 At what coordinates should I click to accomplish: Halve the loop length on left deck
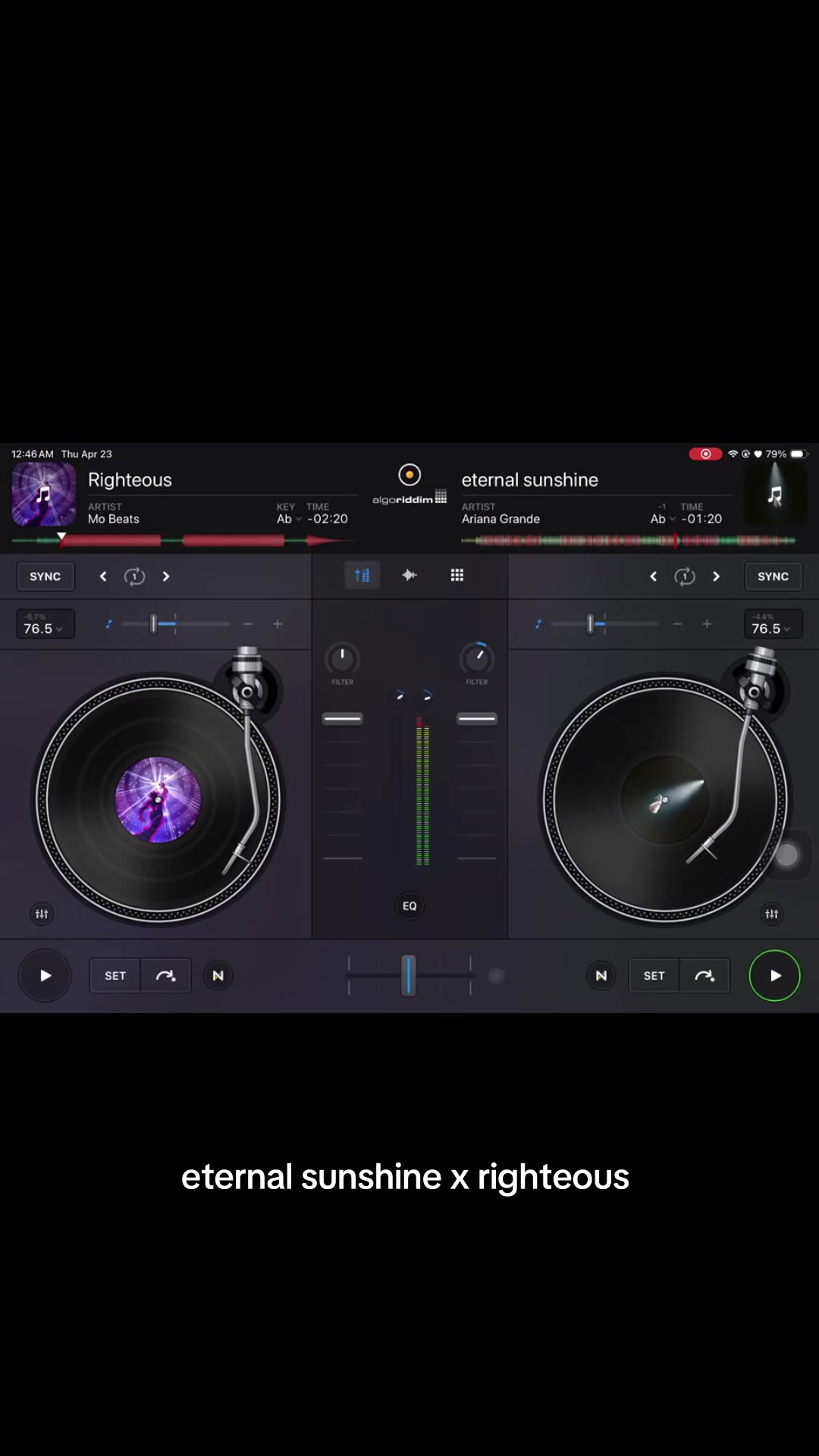(103, 576)
